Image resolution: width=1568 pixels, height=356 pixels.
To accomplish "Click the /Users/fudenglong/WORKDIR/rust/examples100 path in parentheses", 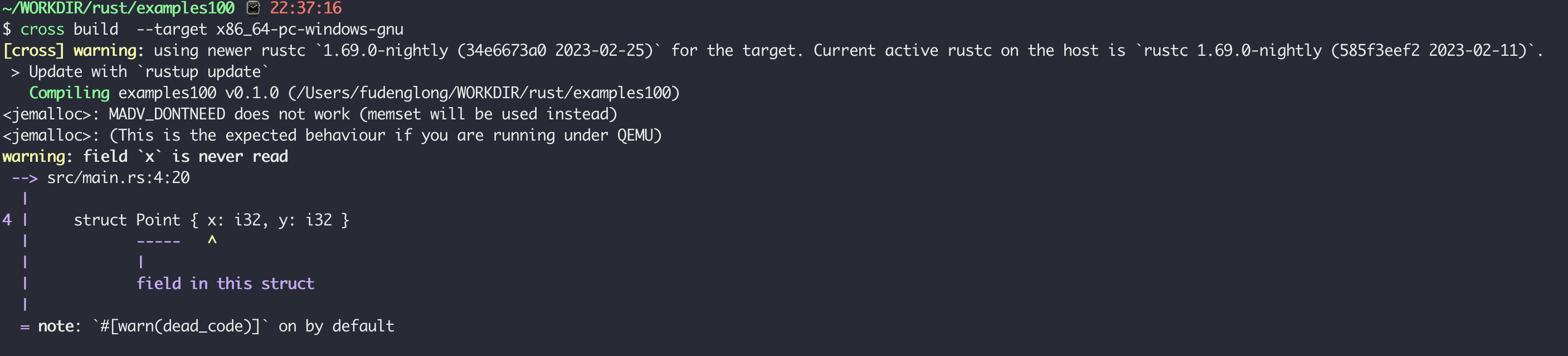I will click(x=484, y=93).
